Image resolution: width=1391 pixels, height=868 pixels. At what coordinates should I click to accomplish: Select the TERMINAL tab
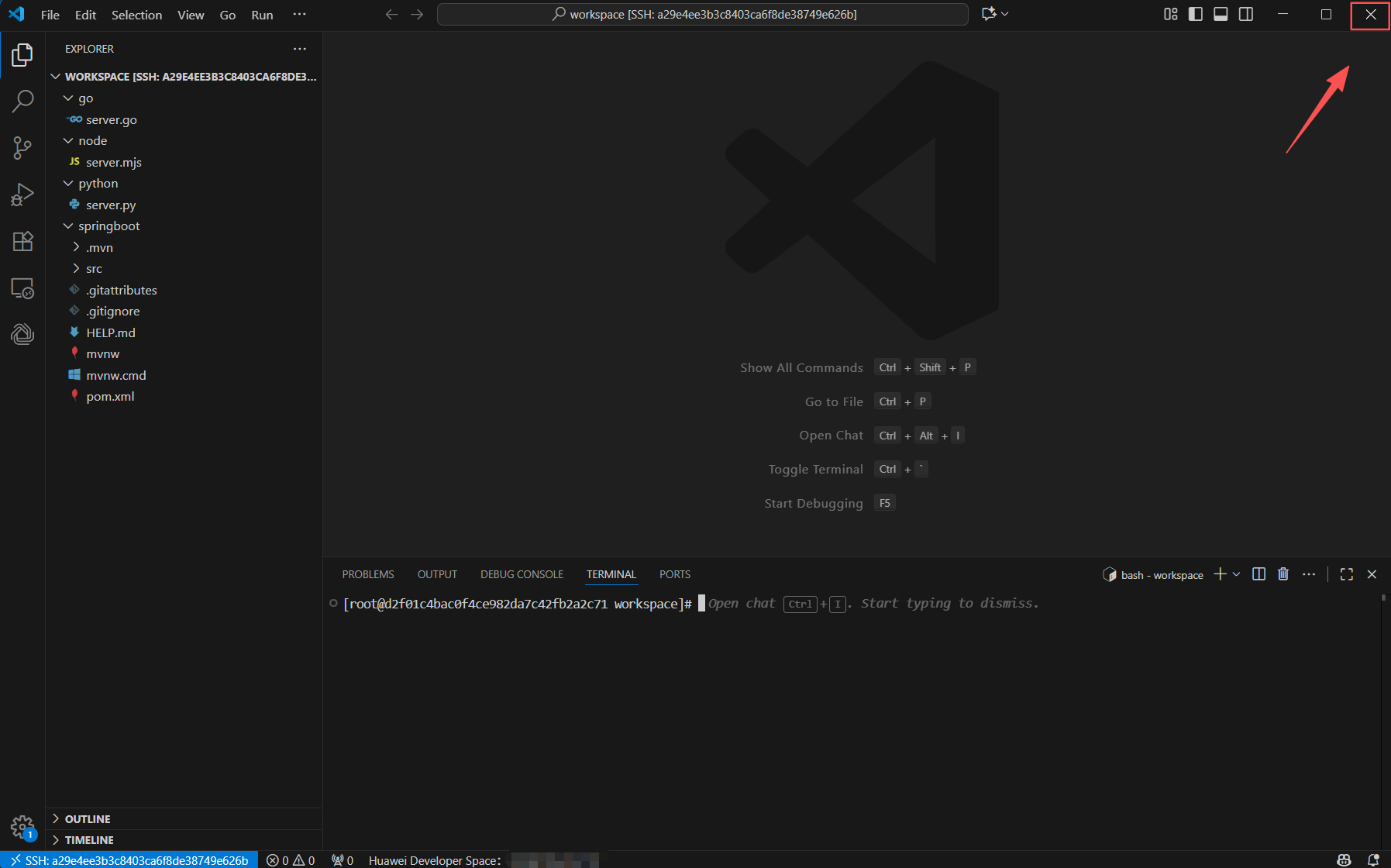click(611, 574)
